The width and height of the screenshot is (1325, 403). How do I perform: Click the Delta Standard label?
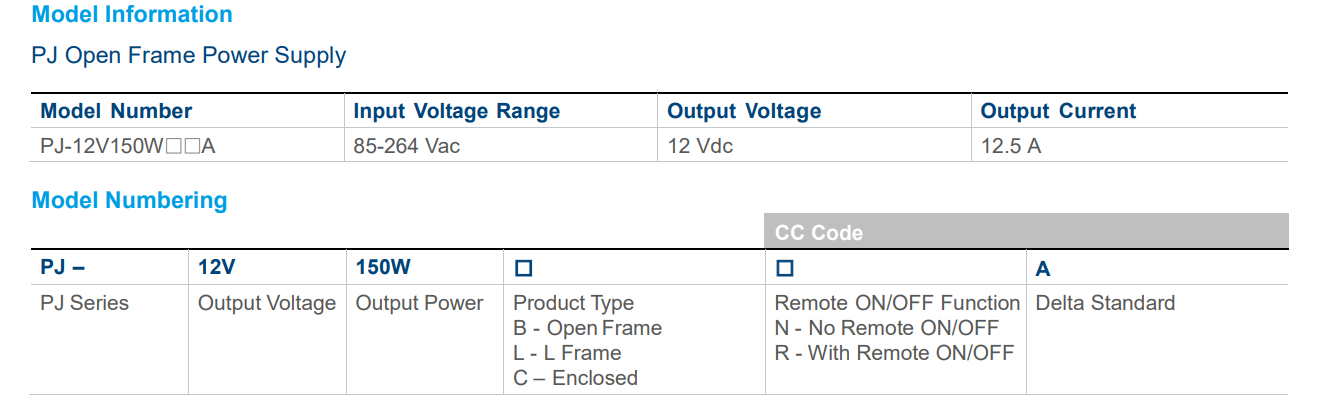(x=1105, y=303)
